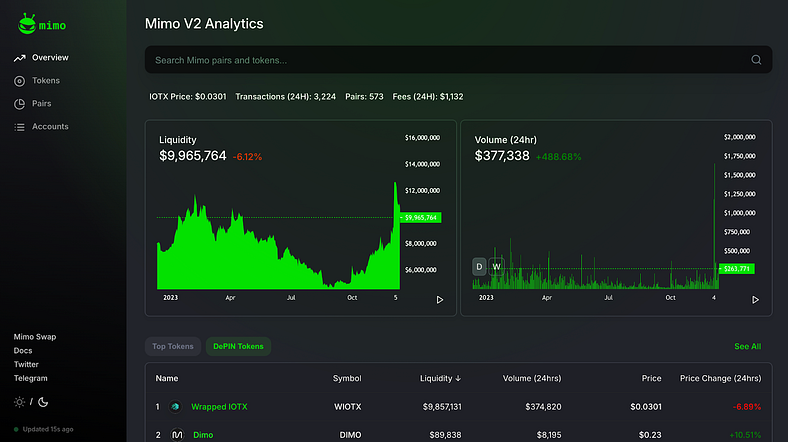Switch to light mode sun icon

[19, 402]
